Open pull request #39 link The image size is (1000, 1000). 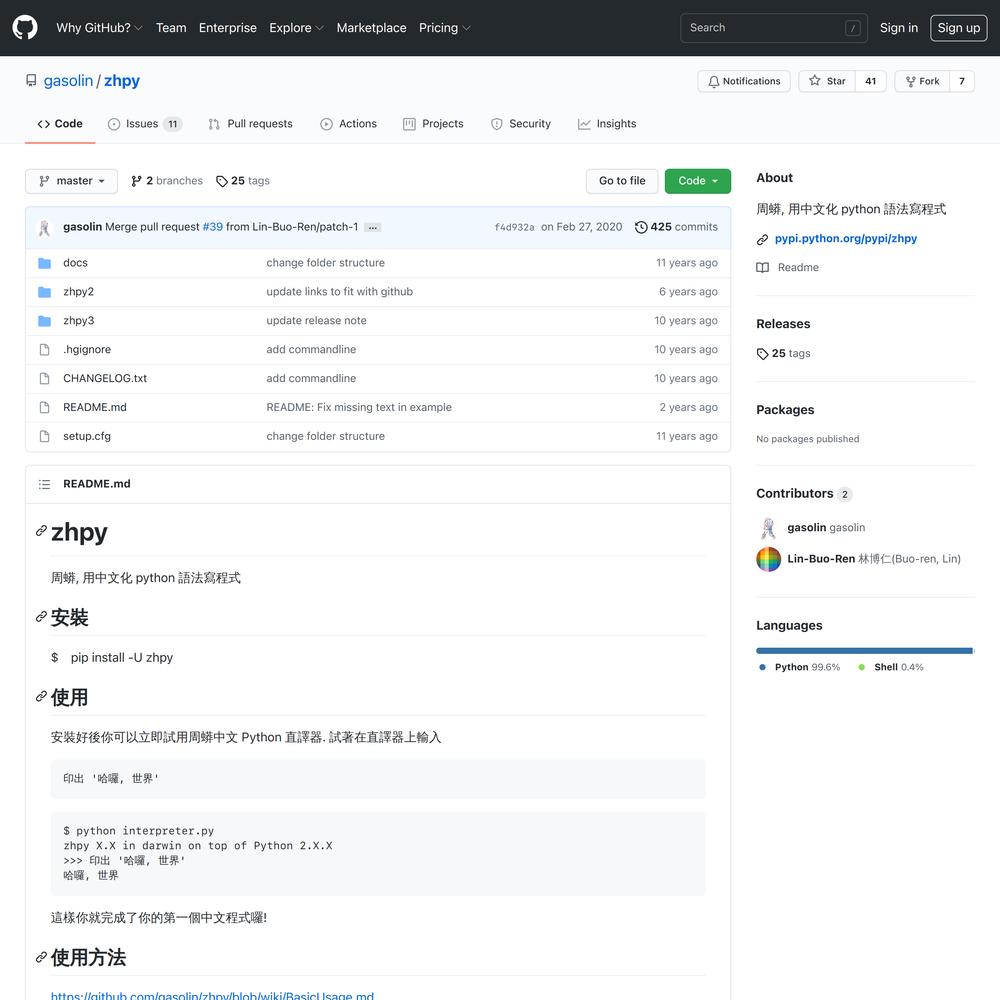tap(212, 227)
